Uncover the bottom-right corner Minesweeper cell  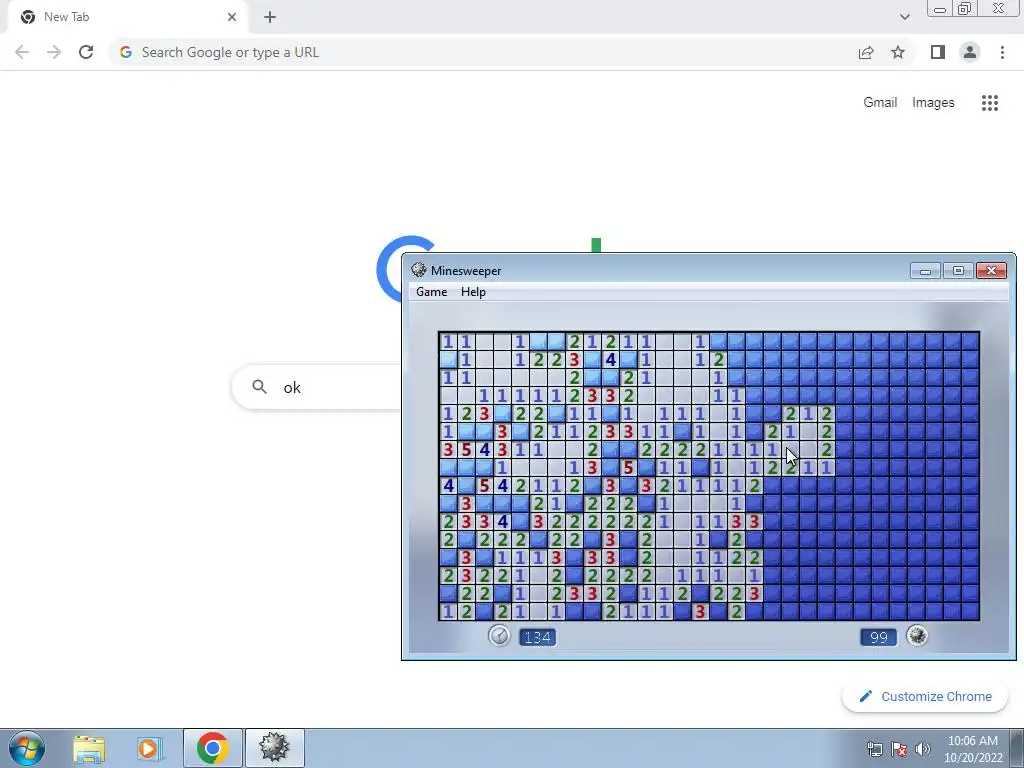click(970, 612)
